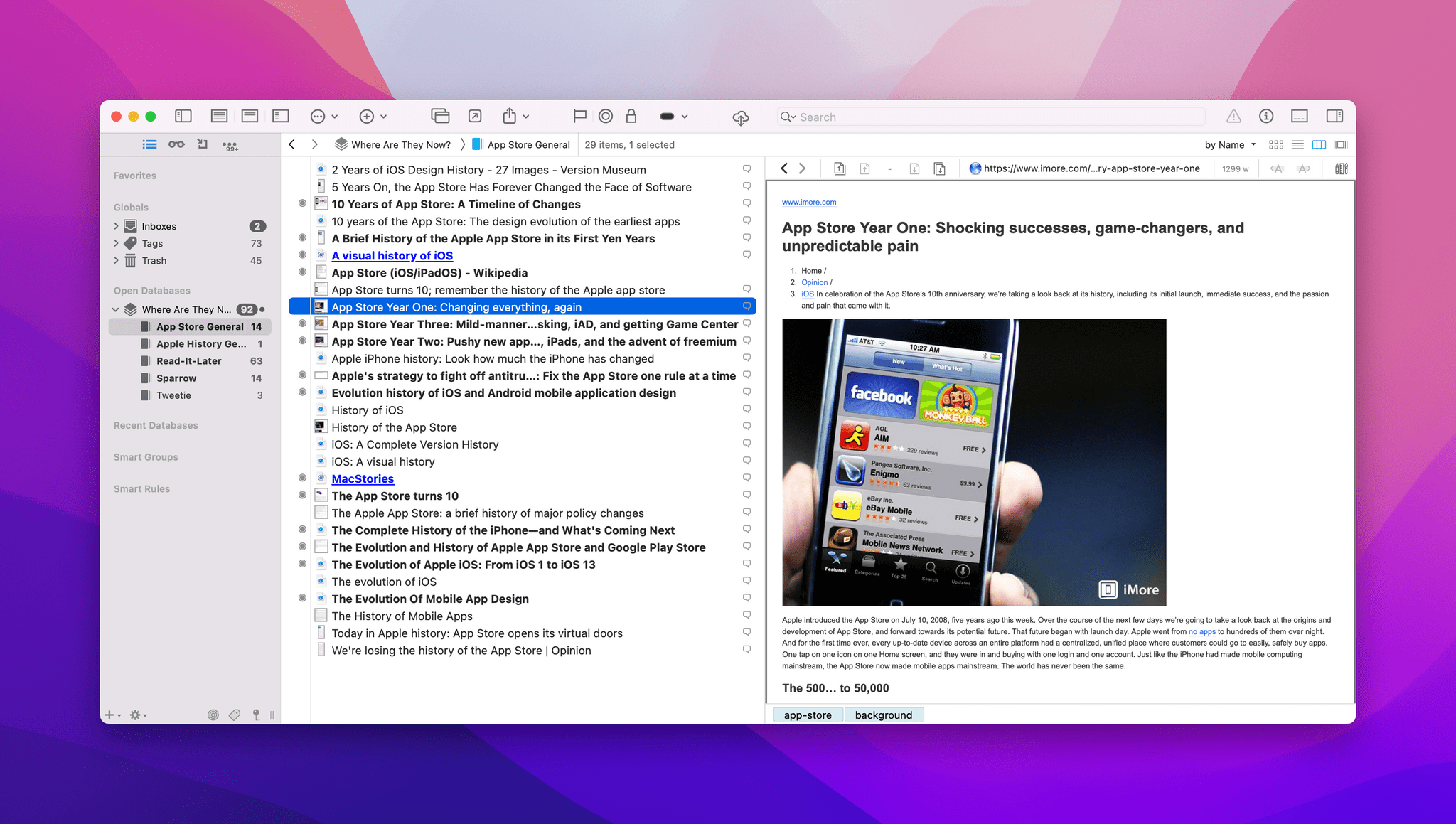Click annotation bubble for 'History of iOS' row
1456x824 pixels.
pyautogui.click(x=746, y=409)
